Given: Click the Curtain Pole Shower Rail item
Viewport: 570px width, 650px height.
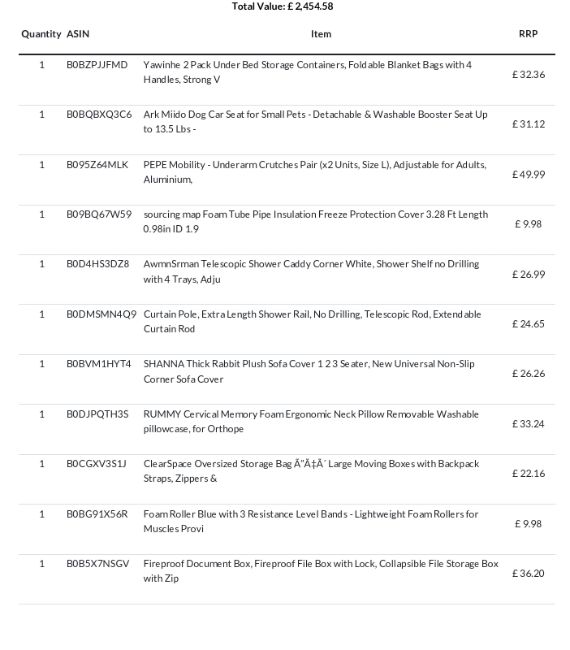Looking at the screenshot, I should 312,321.
